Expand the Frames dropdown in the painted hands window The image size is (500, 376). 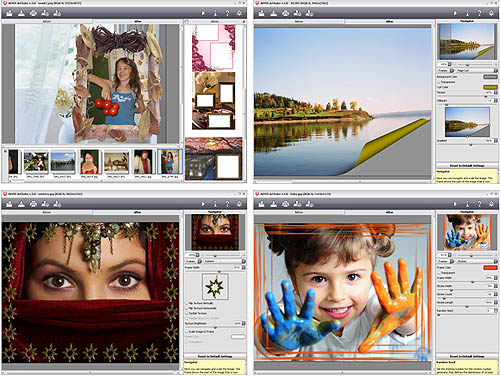coord(452,261)
